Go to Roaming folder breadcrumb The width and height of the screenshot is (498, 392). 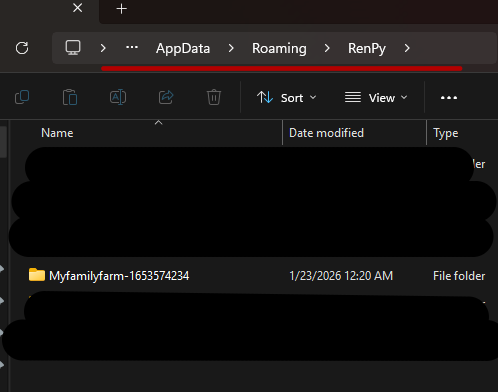279,49
